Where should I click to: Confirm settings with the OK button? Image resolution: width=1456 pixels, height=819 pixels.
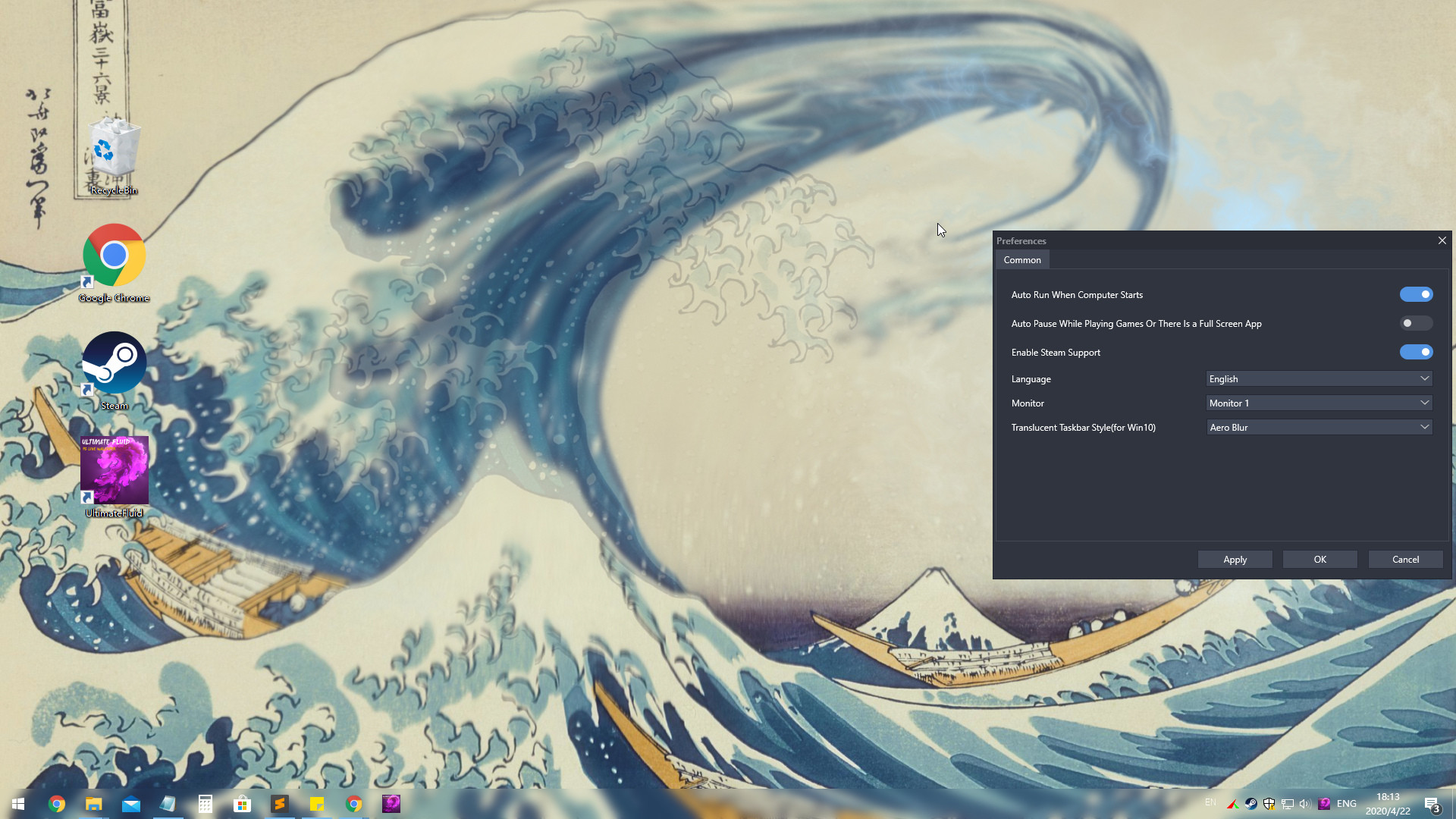click(x=1319, y=559)
